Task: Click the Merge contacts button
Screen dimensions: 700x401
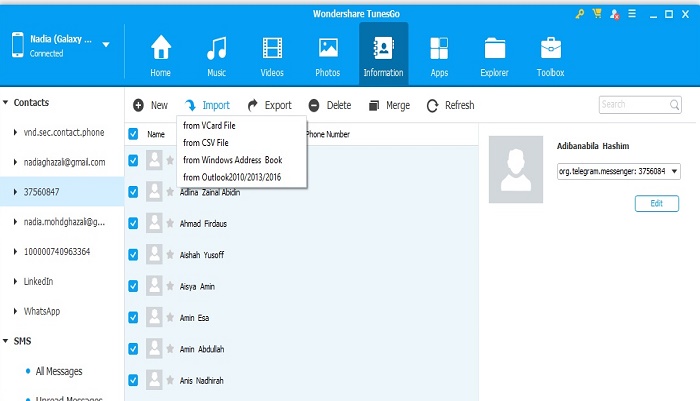Action: 388,105
